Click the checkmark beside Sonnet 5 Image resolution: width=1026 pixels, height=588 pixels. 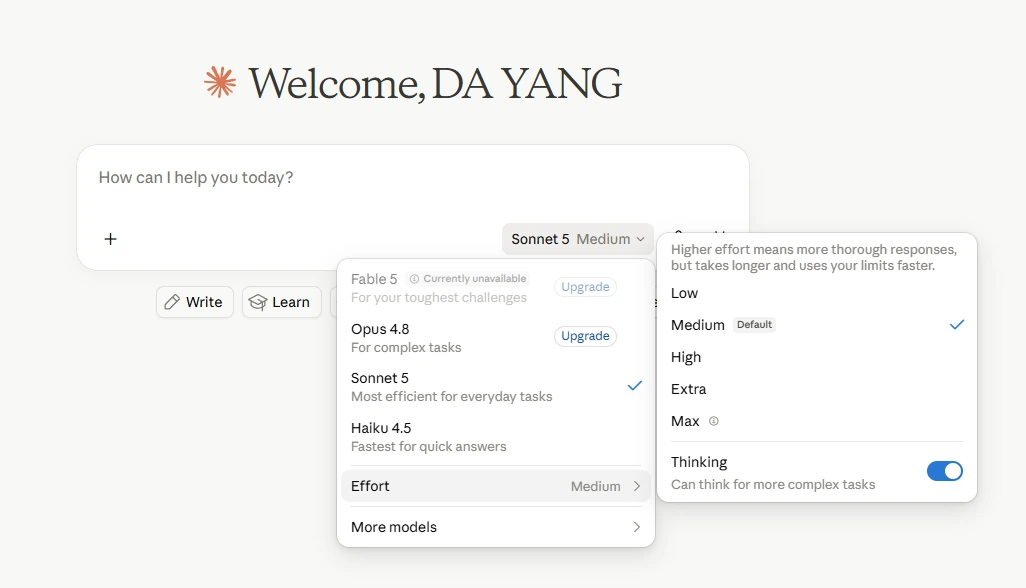coord(635,386)
